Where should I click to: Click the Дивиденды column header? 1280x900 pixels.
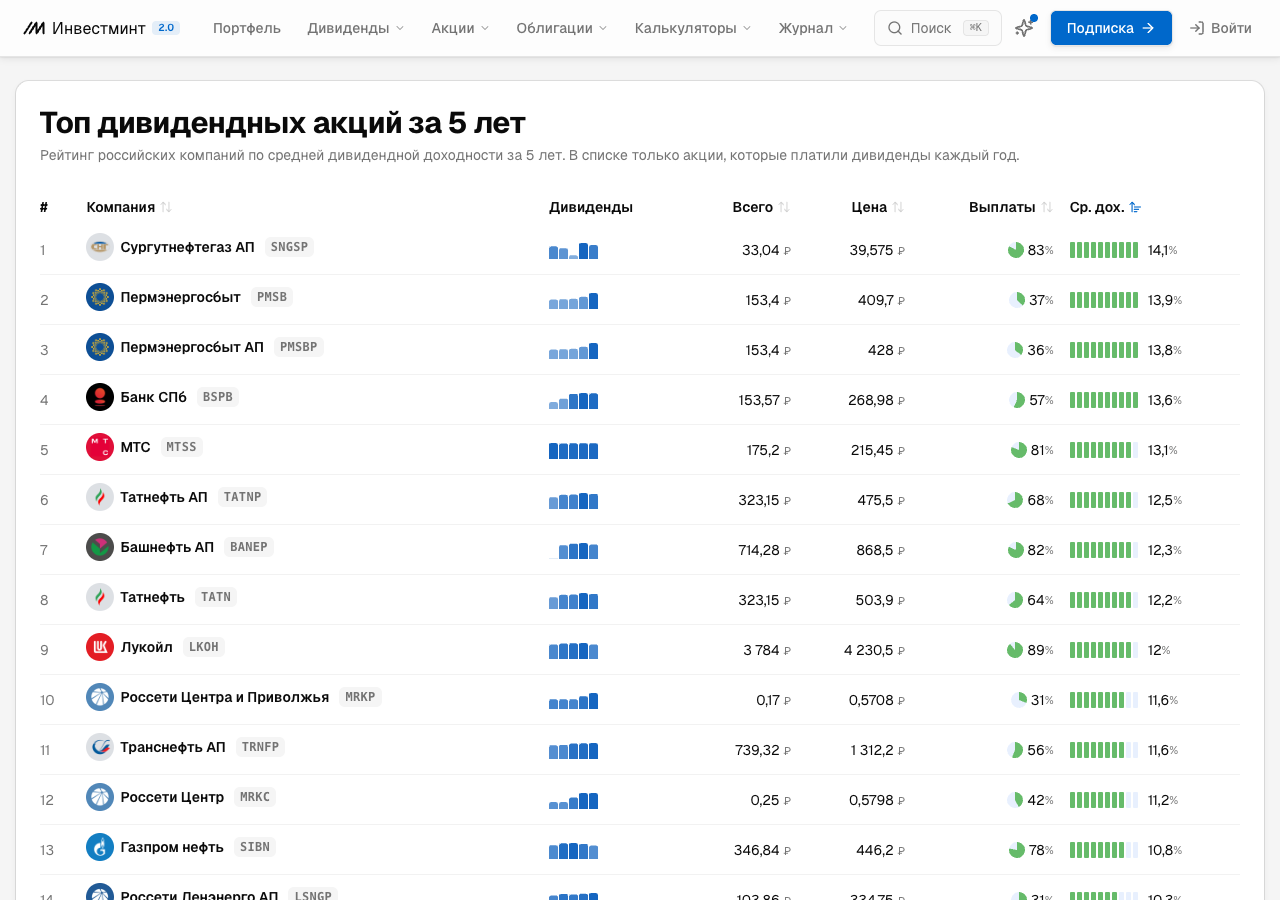pos(591,207)
